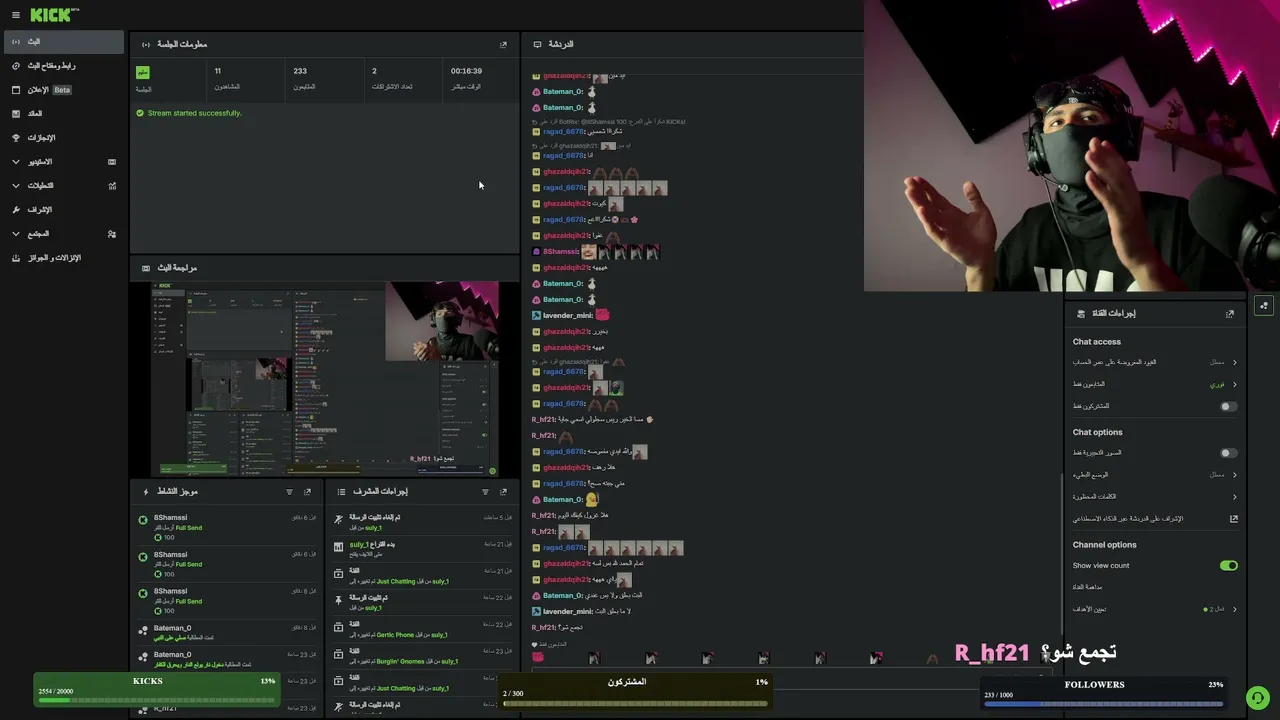
Task: Click the مراجعة البث panel header icon
Action: [146, 268]
